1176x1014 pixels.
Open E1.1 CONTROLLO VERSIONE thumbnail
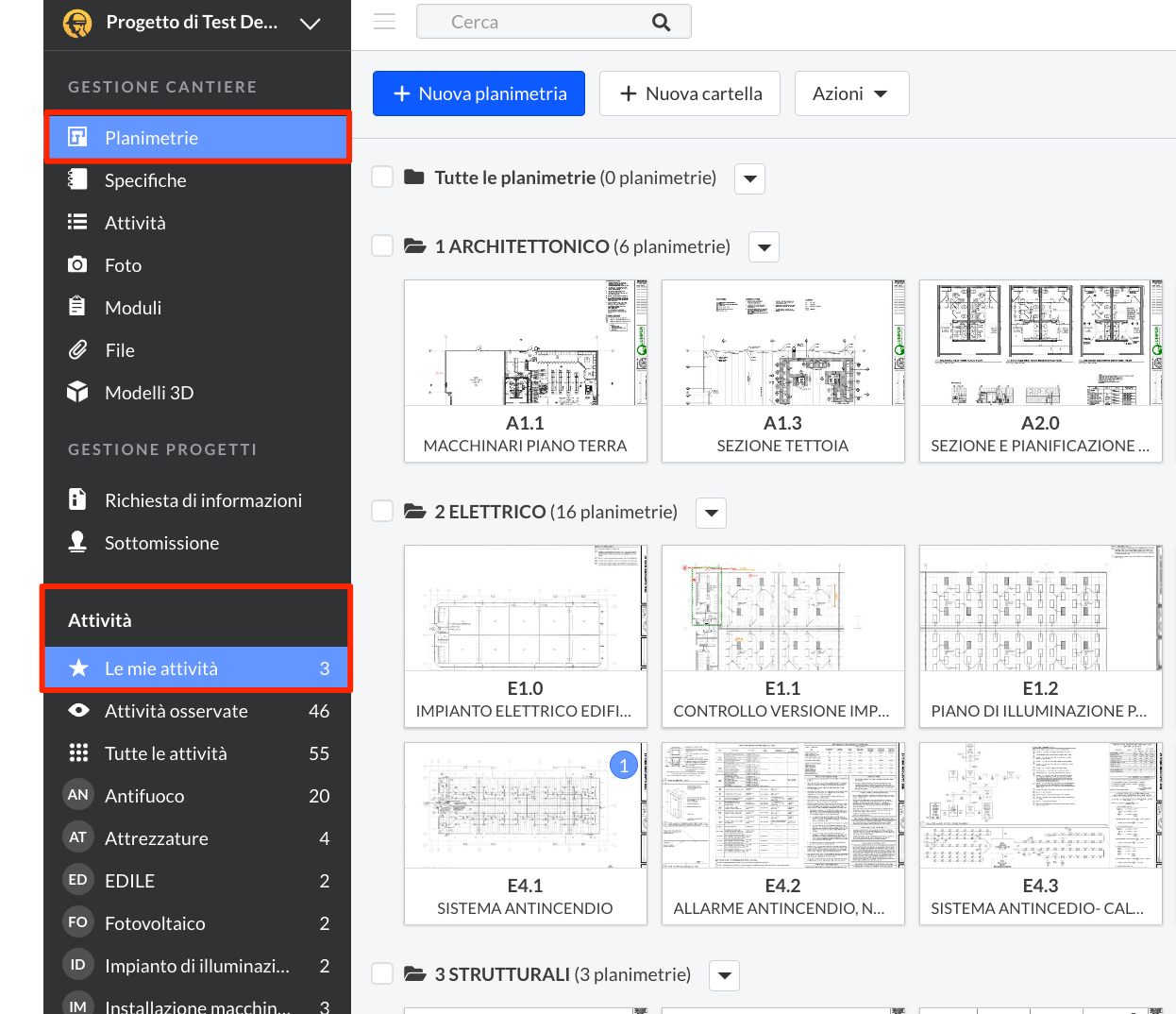coord(783,608)
